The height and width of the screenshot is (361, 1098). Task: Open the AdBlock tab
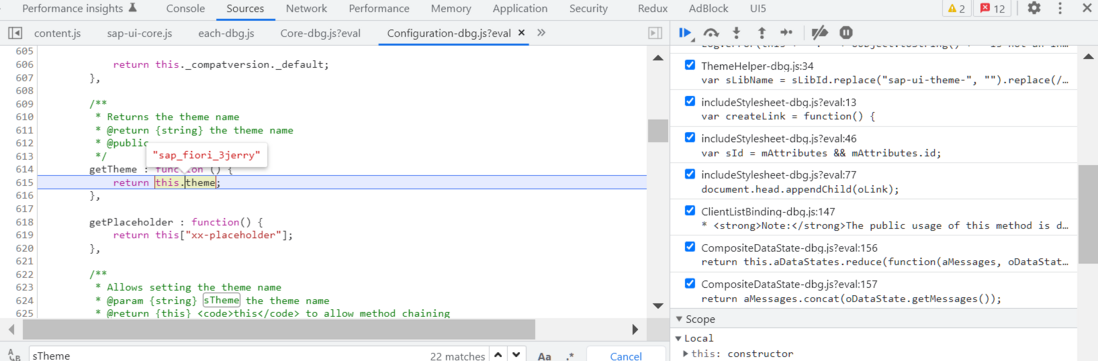(x=709, y=8)
